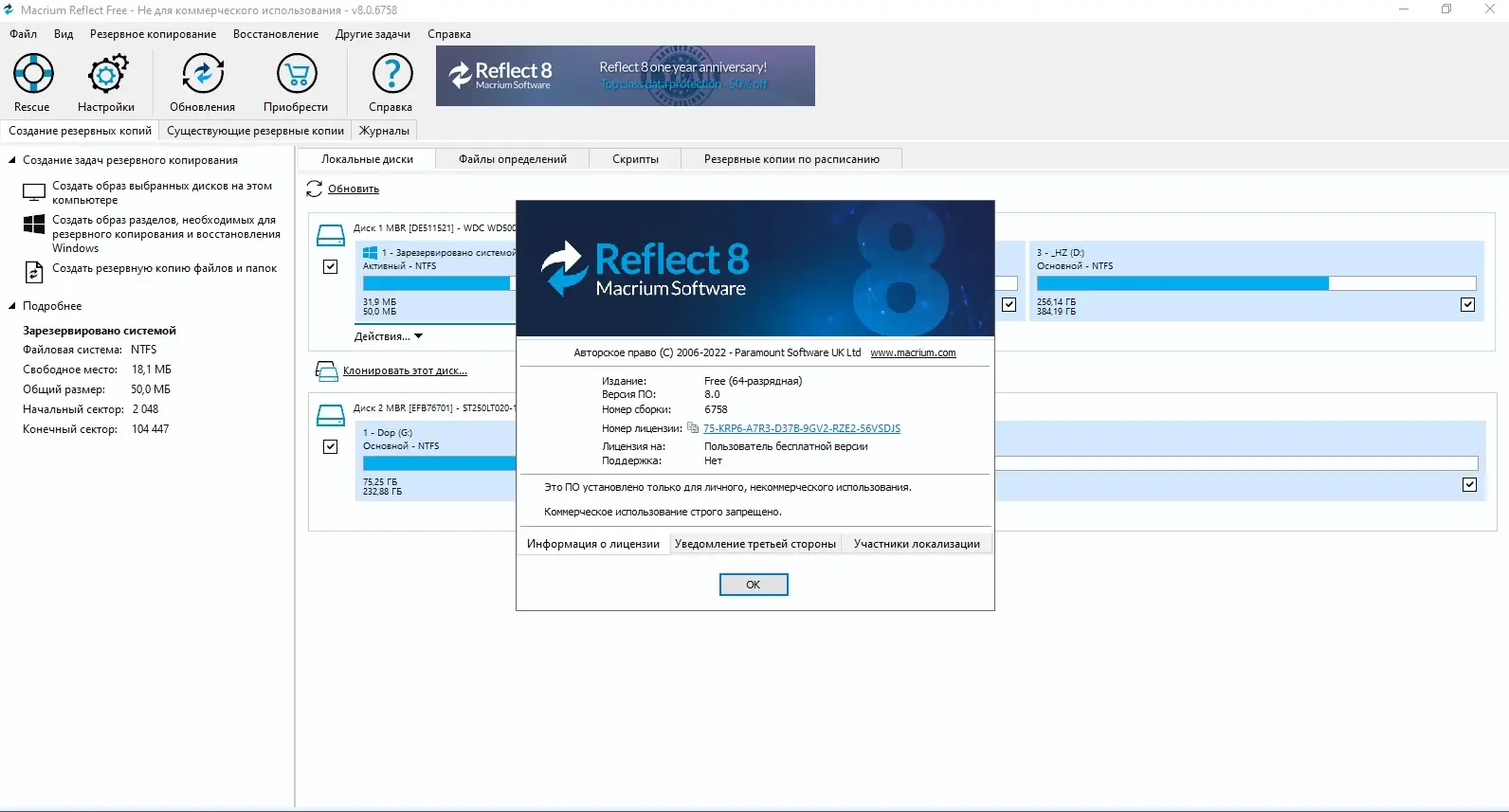Click the file backup document icon

click(x=34, y=272)
